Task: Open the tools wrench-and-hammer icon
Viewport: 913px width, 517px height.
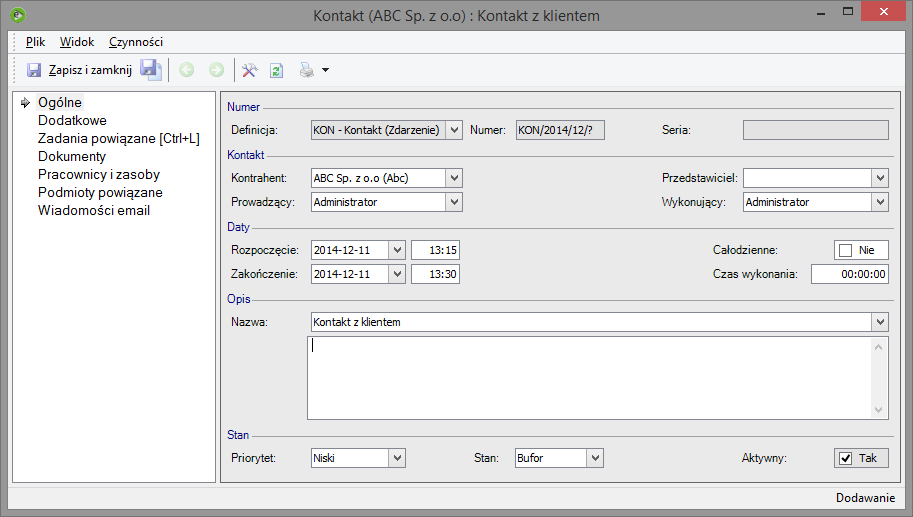Action: [x=249, y=70]
